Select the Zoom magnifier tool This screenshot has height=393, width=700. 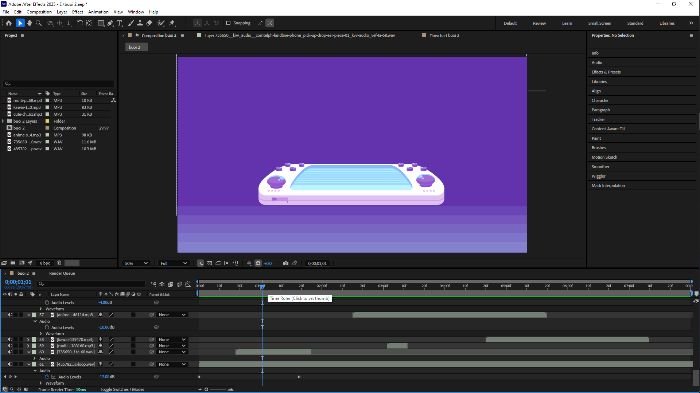point(39,23)
